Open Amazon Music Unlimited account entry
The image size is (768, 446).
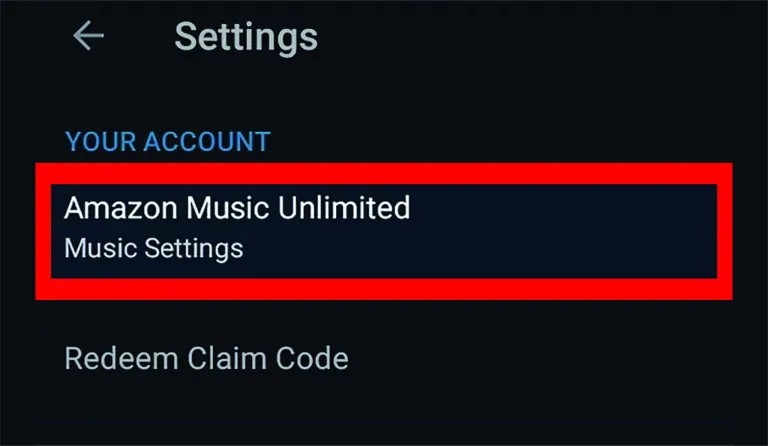(x=384, y=231)
